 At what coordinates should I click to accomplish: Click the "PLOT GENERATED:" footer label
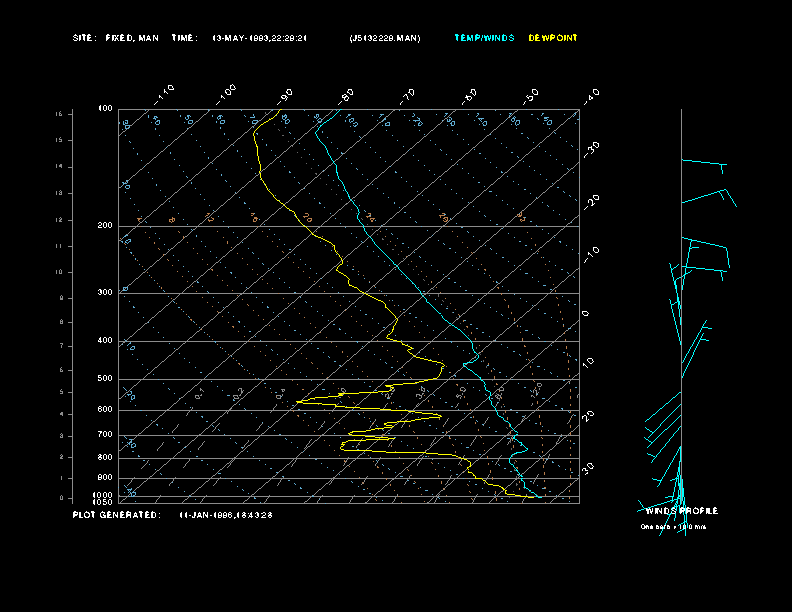click(x=117, y=515)
